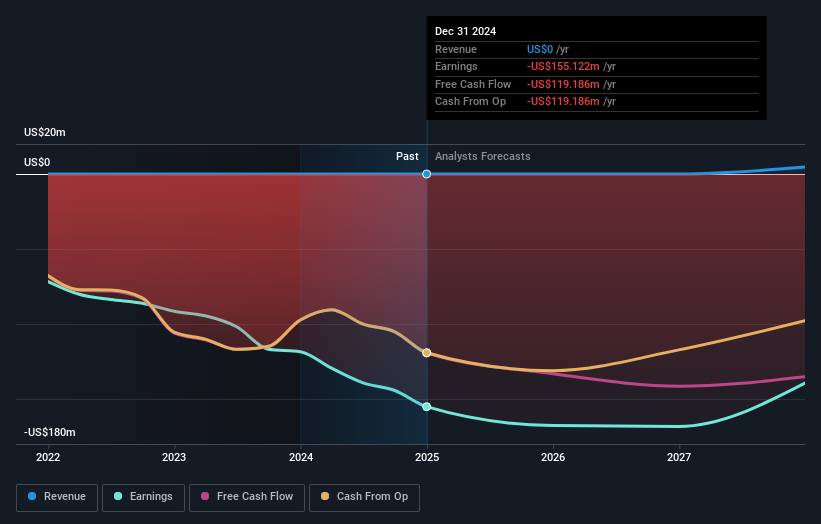The height and width of the screenshot is (524, 821).
Task: Click the 2027 x-axis label
Action: pyautogui.click(x=679, y=457)
